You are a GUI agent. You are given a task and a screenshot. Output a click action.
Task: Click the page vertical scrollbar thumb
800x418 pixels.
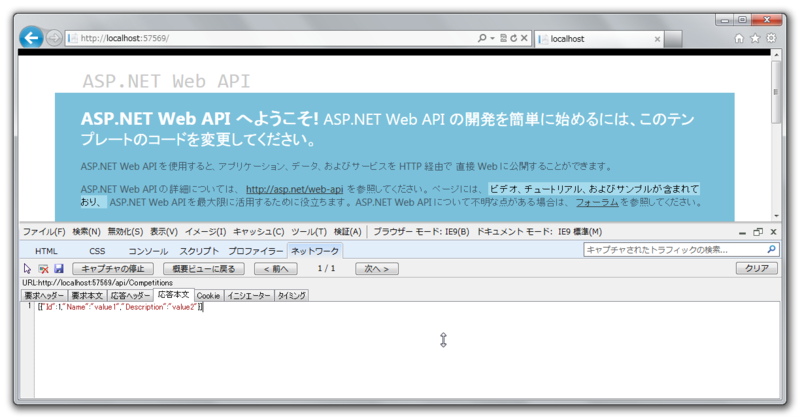click(x=776, y=92)
